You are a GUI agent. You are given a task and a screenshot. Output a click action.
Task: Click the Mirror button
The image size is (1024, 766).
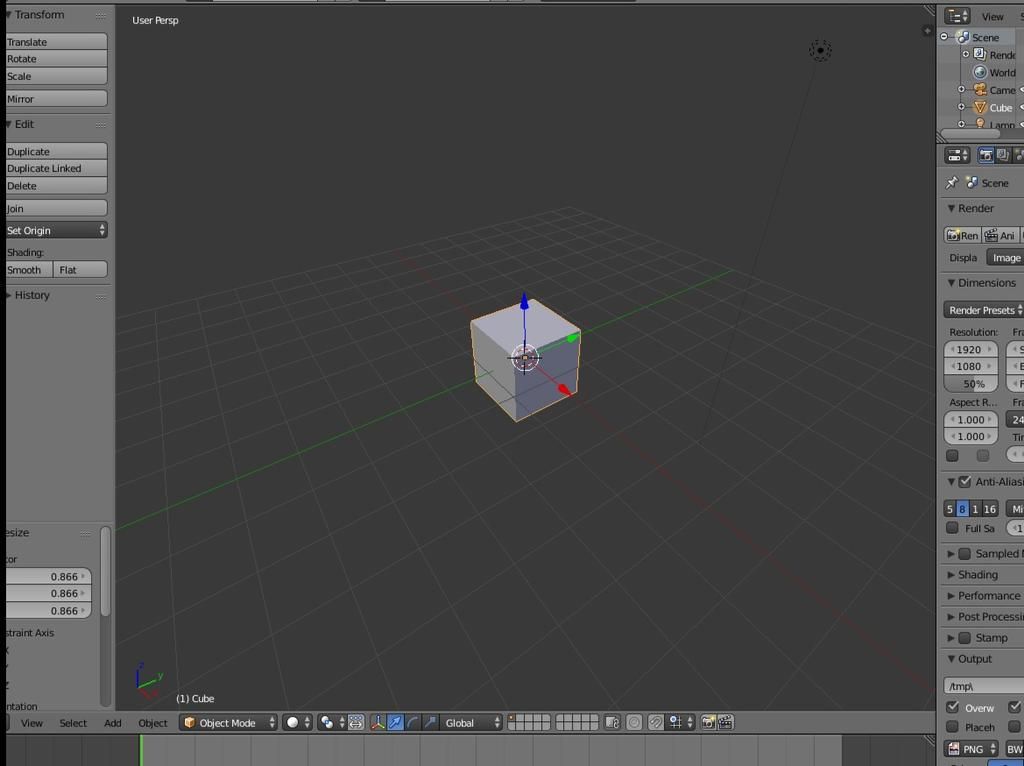[56, 99]
